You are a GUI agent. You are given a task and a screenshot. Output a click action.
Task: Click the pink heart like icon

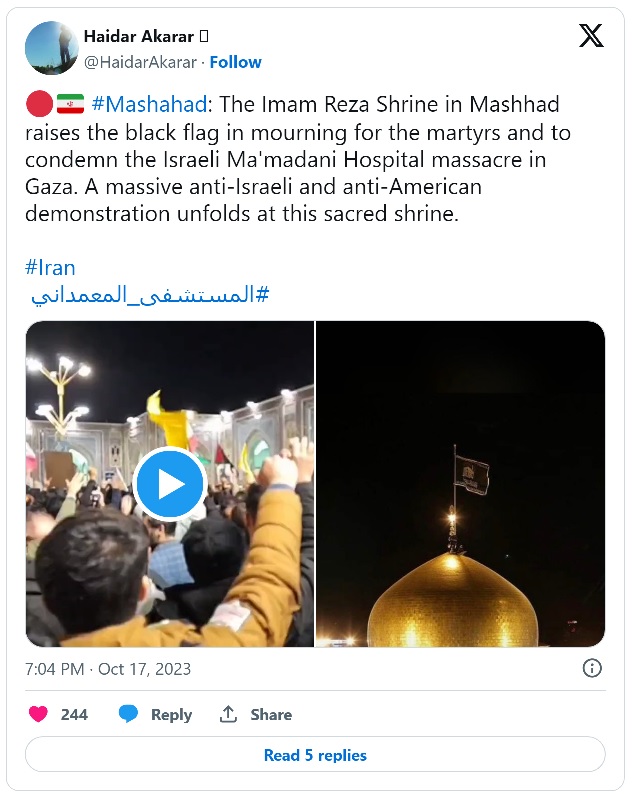[39, 714]
